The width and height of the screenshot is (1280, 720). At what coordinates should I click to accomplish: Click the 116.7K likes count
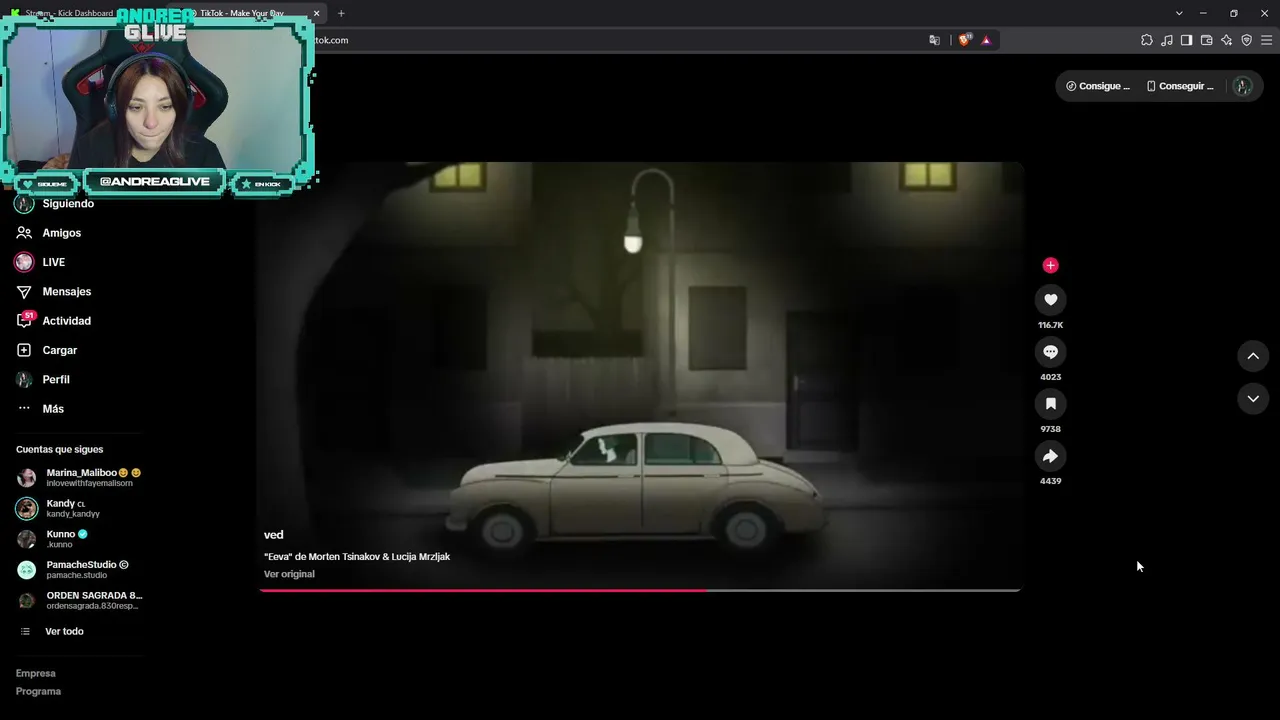(x=1050, y=326)
